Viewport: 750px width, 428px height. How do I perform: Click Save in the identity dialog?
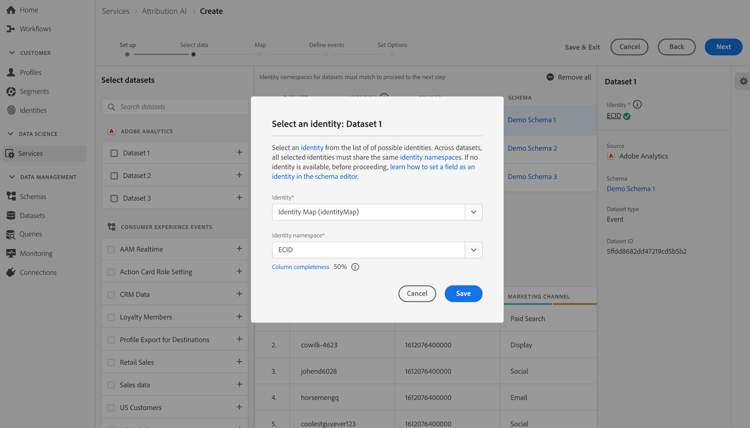(463, 294)
